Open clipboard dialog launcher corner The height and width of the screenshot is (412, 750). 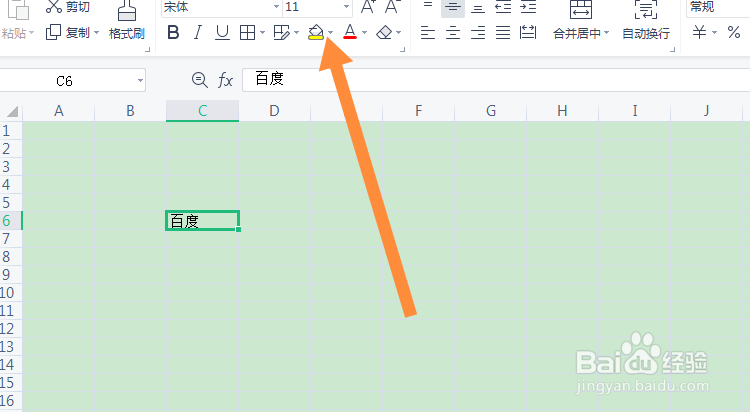pyautogui.click(x=147, y=49)
